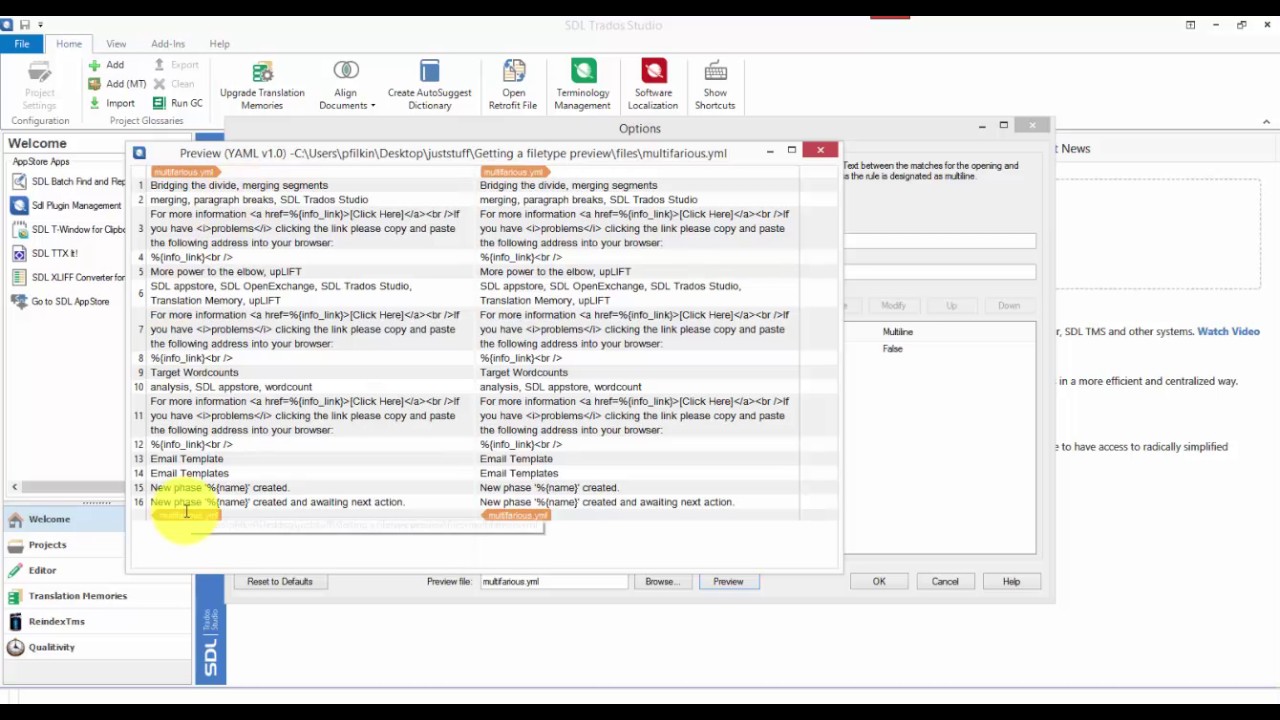Open Sdl Plugin Management app
The image size is (1280, 720).
(66, 206)
